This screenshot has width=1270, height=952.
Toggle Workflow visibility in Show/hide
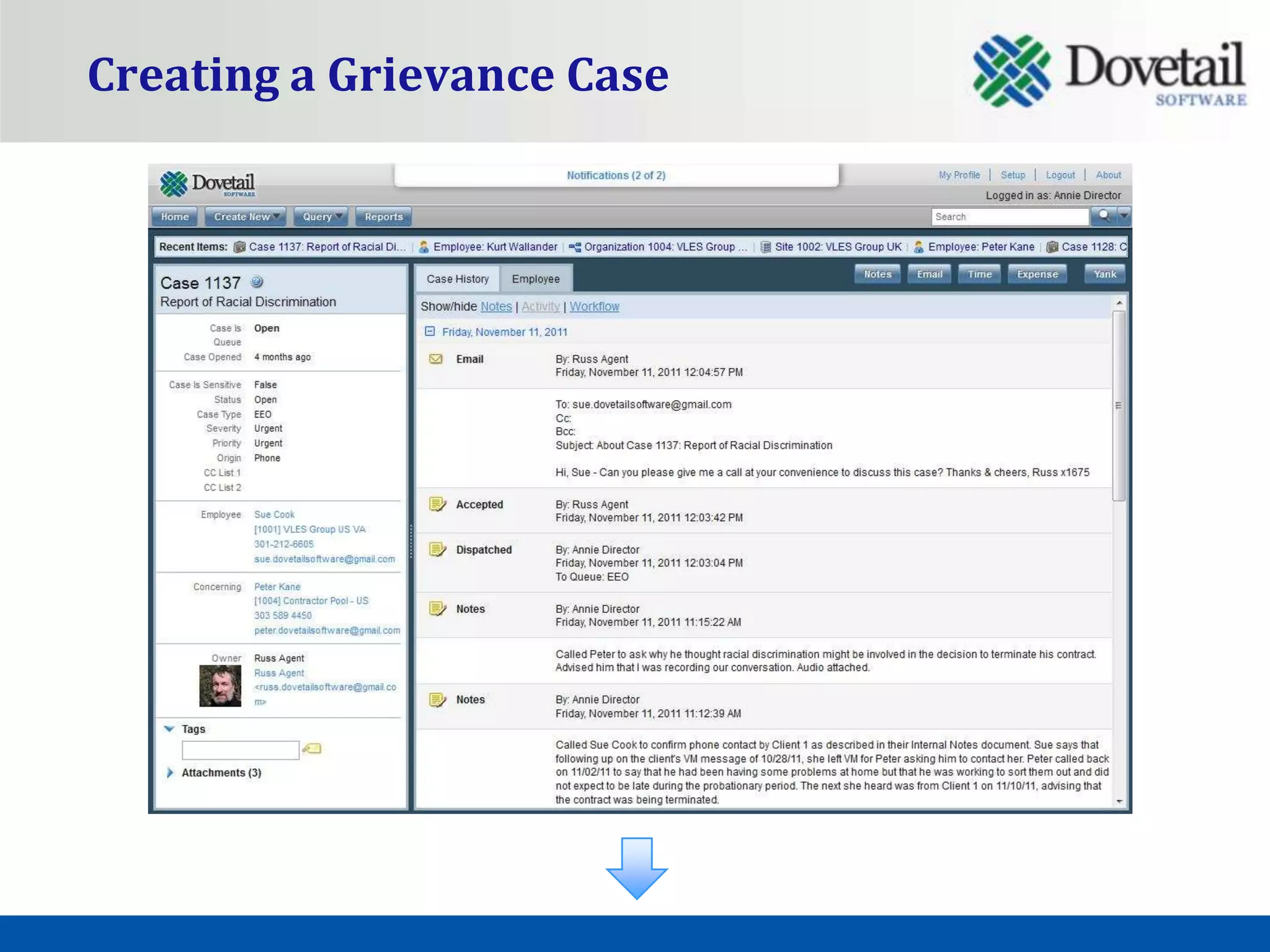coord(595,306)
